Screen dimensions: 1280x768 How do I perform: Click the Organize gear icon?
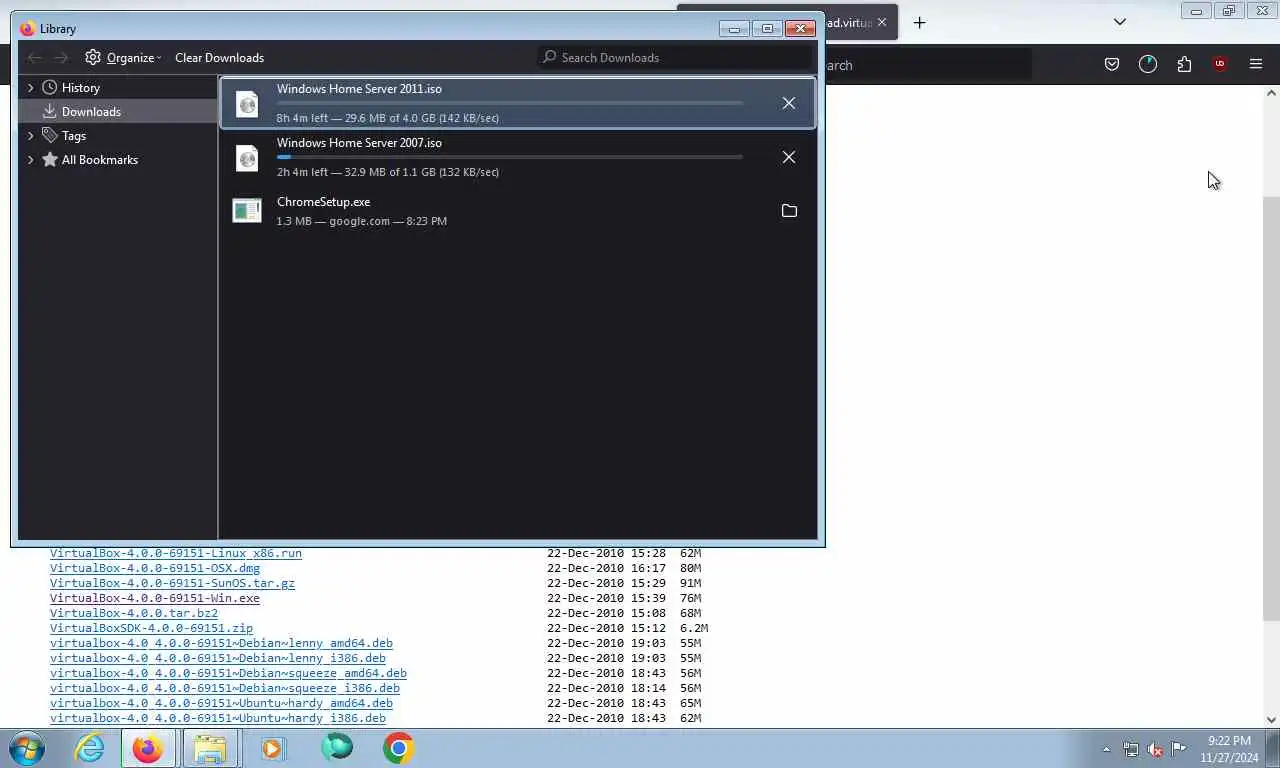93,57
